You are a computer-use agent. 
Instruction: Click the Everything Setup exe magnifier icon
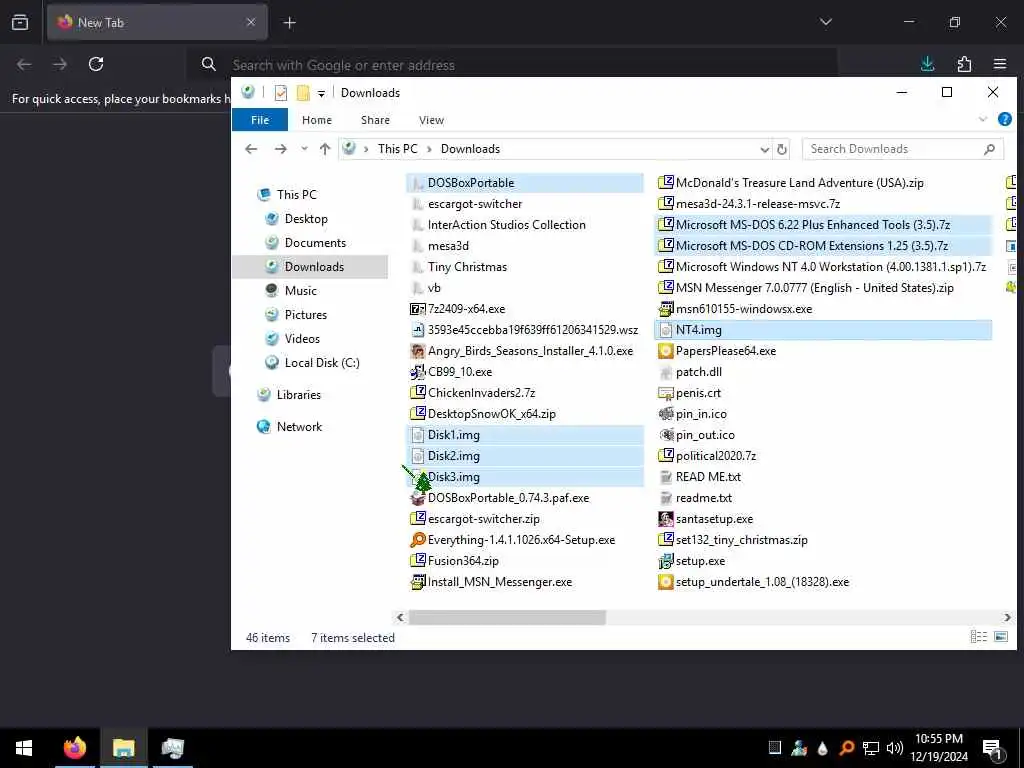coord(417,540)
